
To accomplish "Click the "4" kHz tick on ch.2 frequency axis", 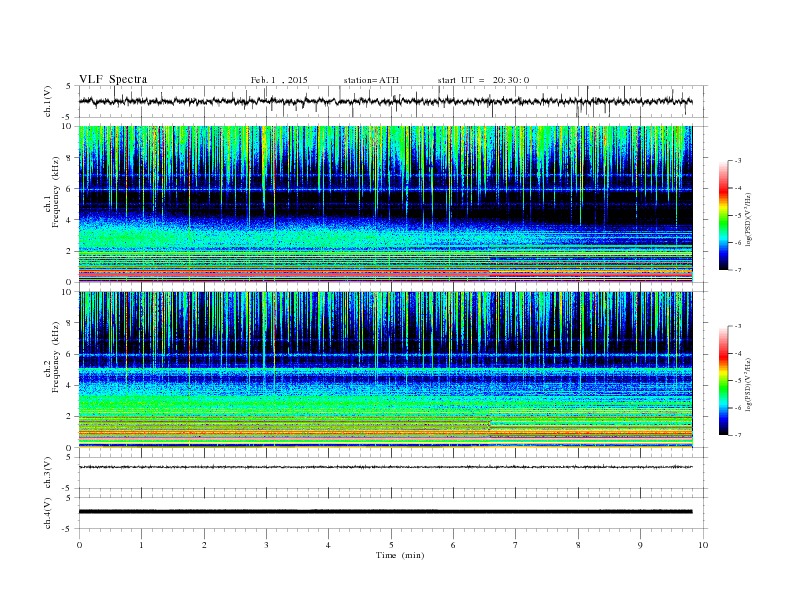I will pos(69,386).
